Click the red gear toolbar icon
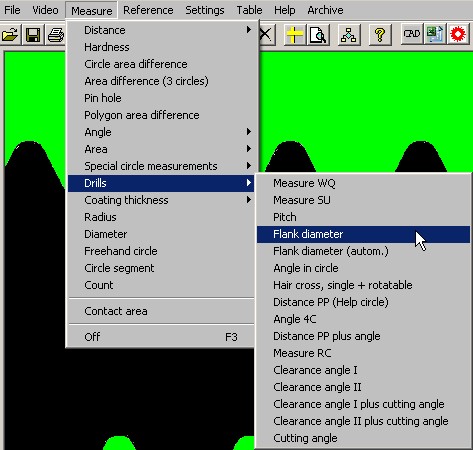This screenshot has height=450, width=473. click(x=458, y=34)
